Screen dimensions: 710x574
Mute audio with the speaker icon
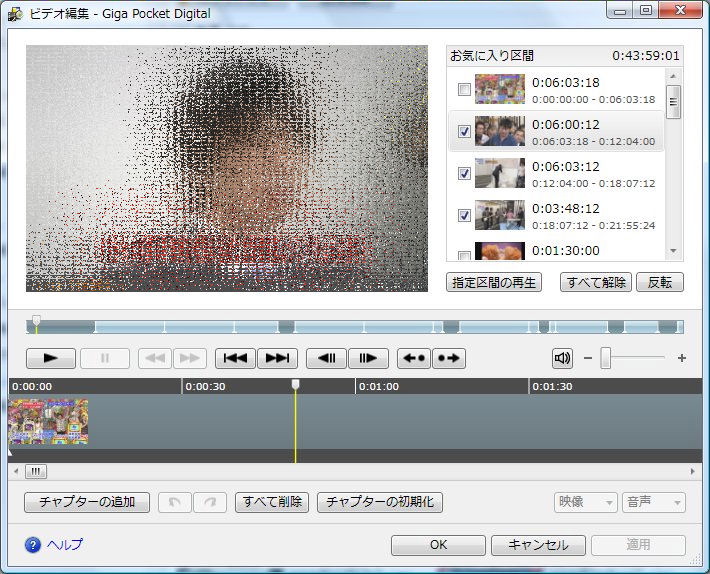(562, 358)
